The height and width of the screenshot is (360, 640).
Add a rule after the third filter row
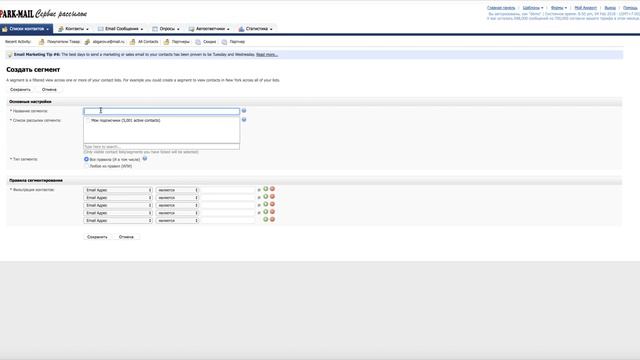pos(265,204)
